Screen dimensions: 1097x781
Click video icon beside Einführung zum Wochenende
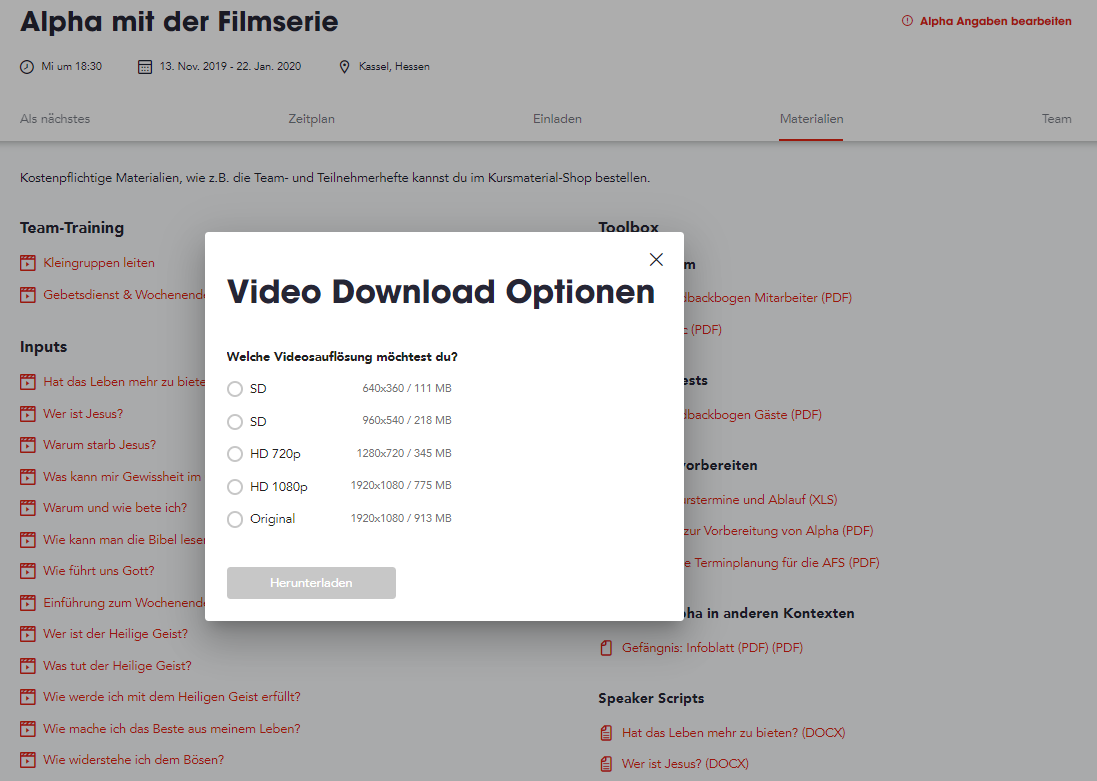tap(27, 603)
